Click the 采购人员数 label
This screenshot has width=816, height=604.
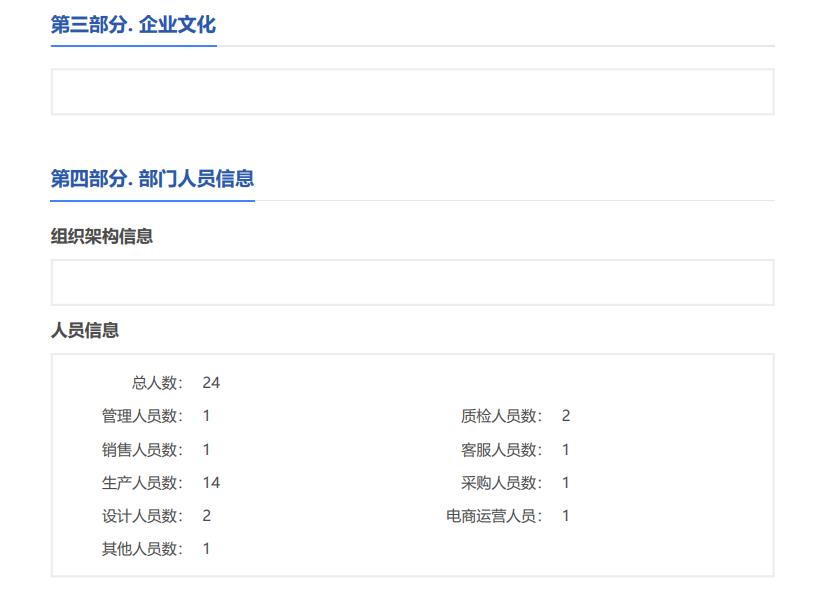pos(501,483)
